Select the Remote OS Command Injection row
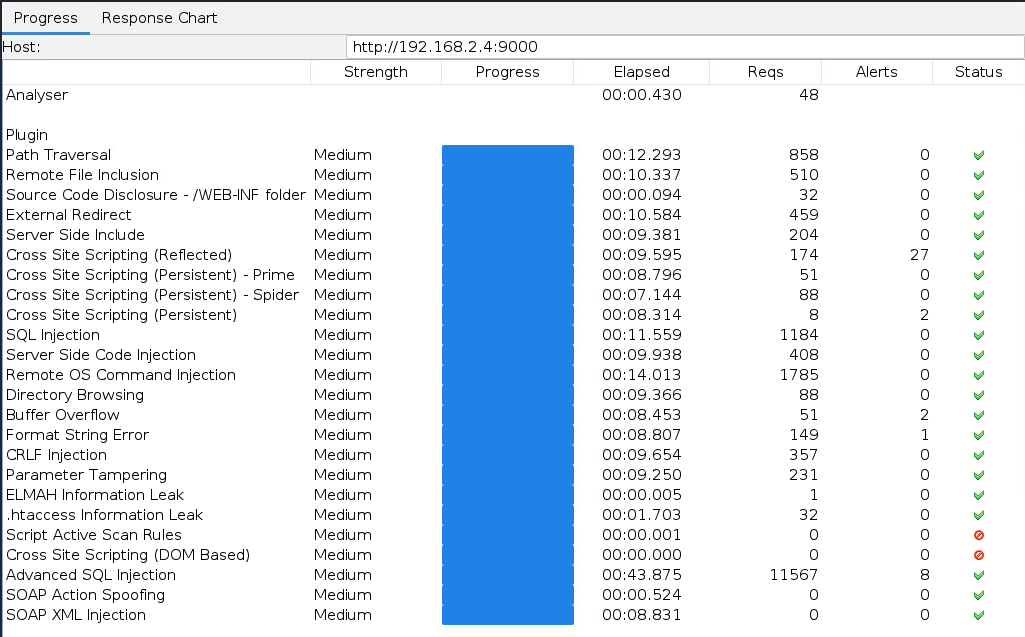This screenshot has width=1025, height=637. point(120,375)
